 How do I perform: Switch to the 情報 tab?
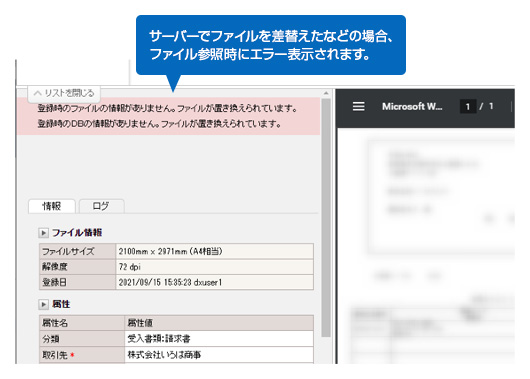[x=52, y=206]
